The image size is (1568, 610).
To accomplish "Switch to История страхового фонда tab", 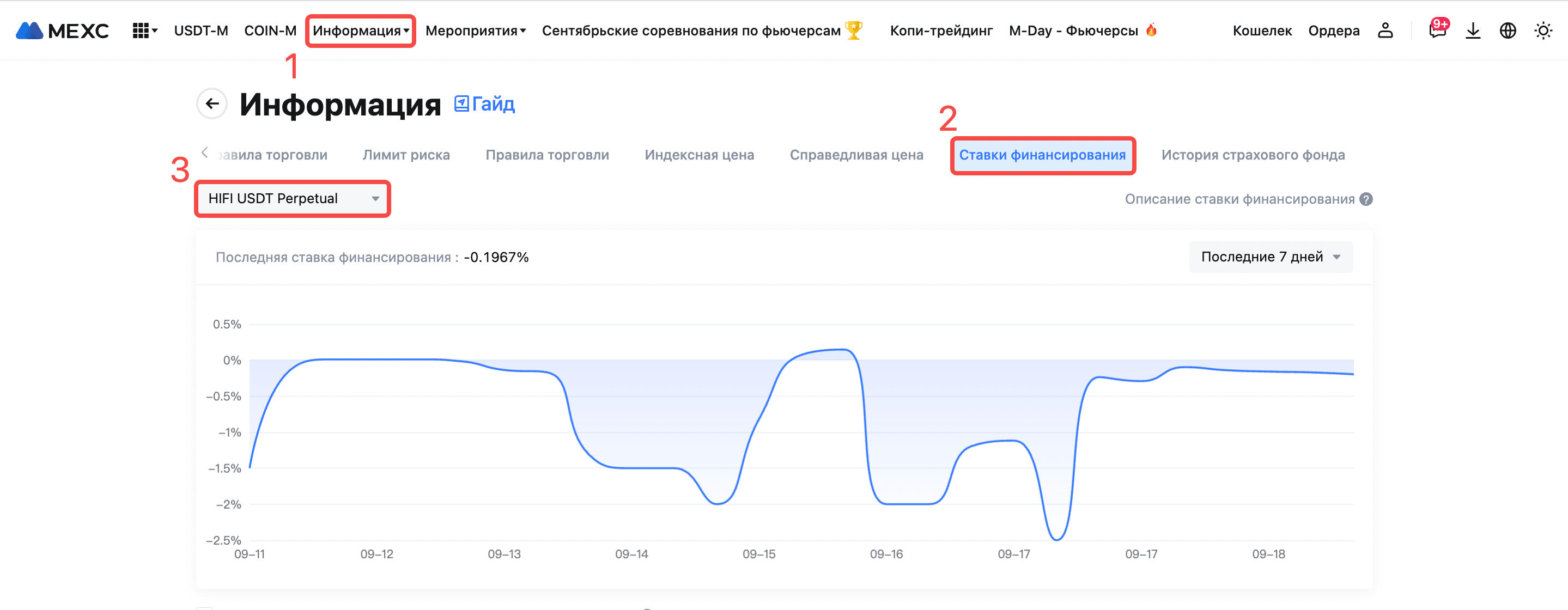I will coord(1253,155).
